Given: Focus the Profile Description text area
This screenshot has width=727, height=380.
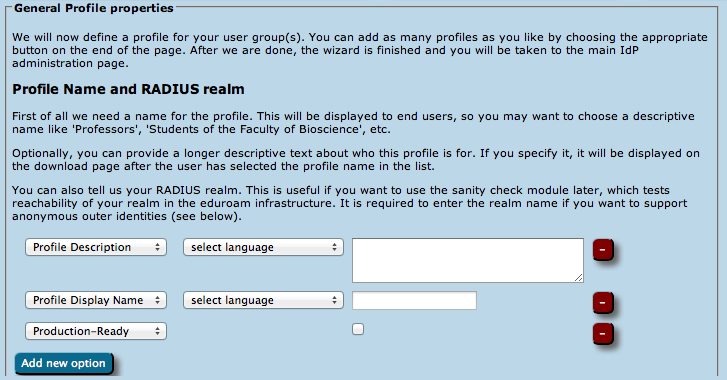Looking at the screenshot, I should click(468, 260).
